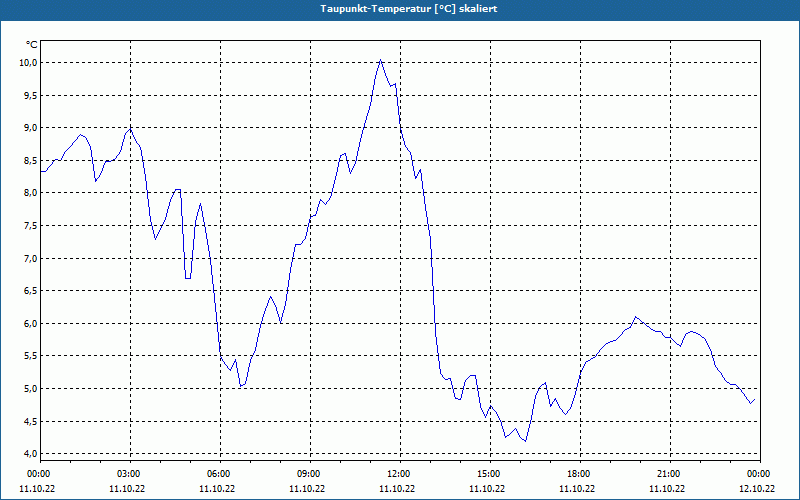Click the 10,0 y-axis label
The image size is (800, 500).
pyautogui.click(x=29, y=63)
